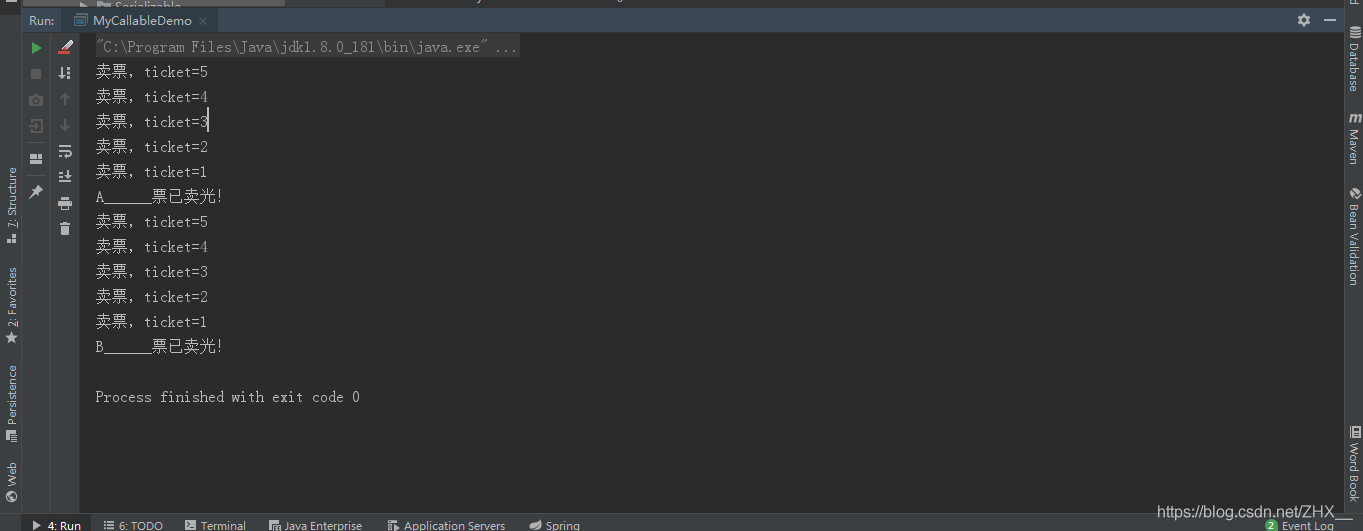This screenshot has height=531, width=1363.
Task: Click the Up arrow stack trace icon
Action: (x=65, y=99)
